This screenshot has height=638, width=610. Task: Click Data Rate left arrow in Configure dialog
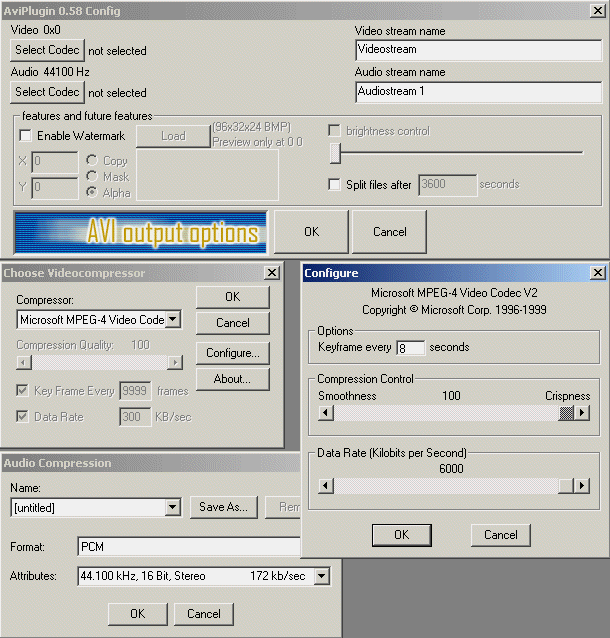326,486
